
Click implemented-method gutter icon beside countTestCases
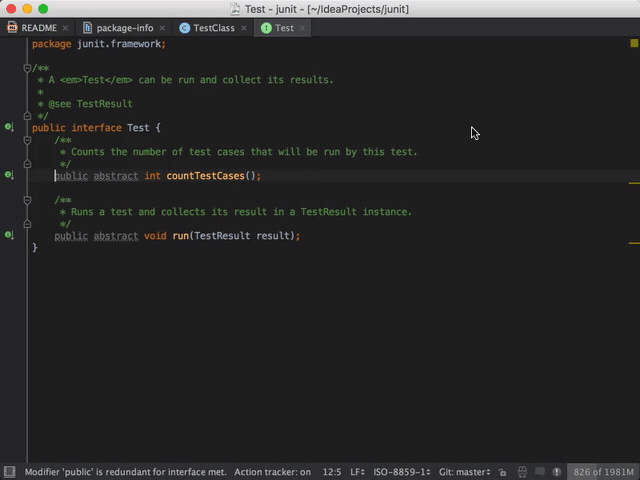pos(9,176)
